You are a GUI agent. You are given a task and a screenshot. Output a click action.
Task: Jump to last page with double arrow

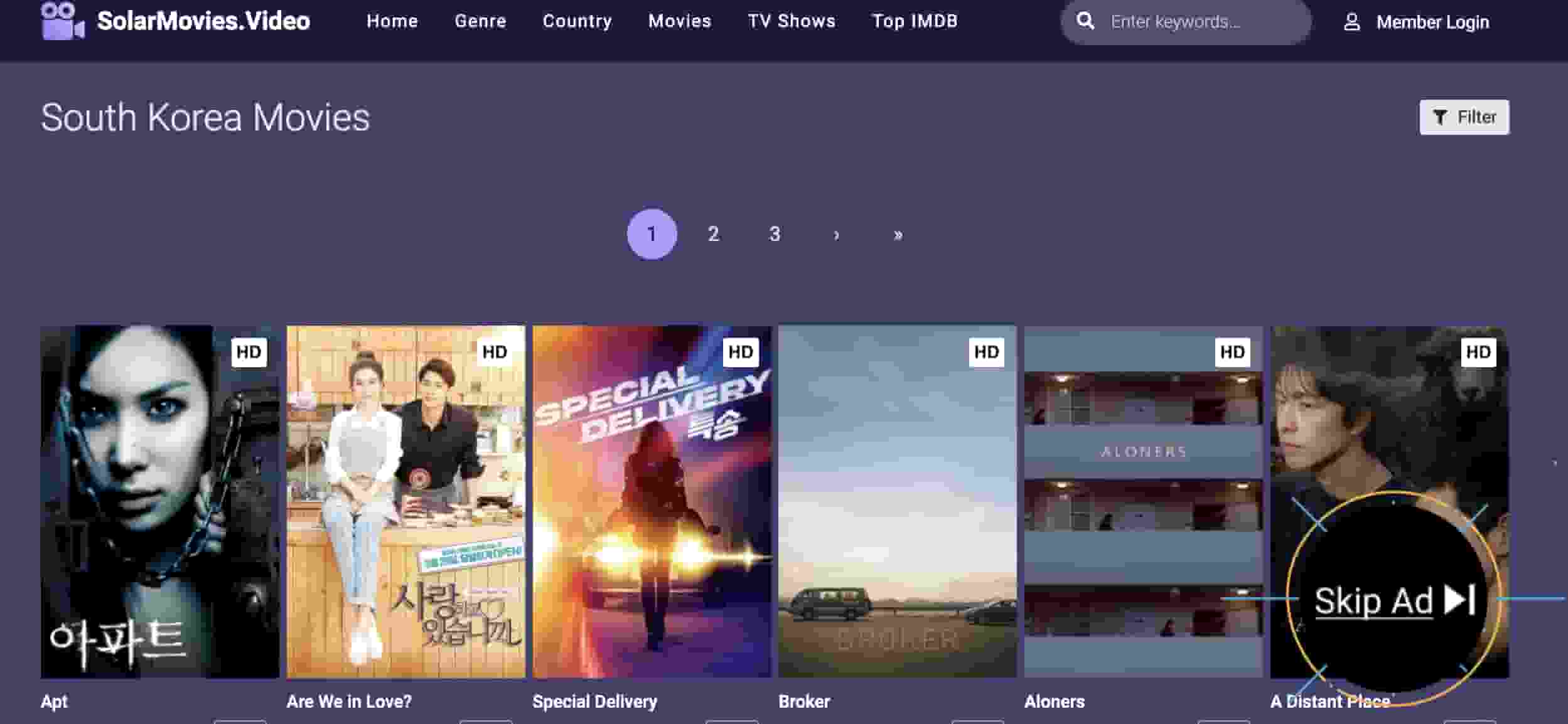click(x=898, y=235)
